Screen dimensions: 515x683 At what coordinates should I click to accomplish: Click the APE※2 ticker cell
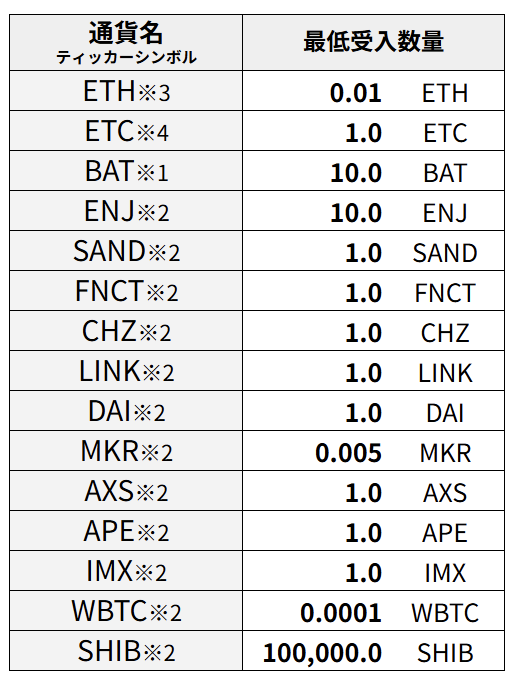[126, 531]
